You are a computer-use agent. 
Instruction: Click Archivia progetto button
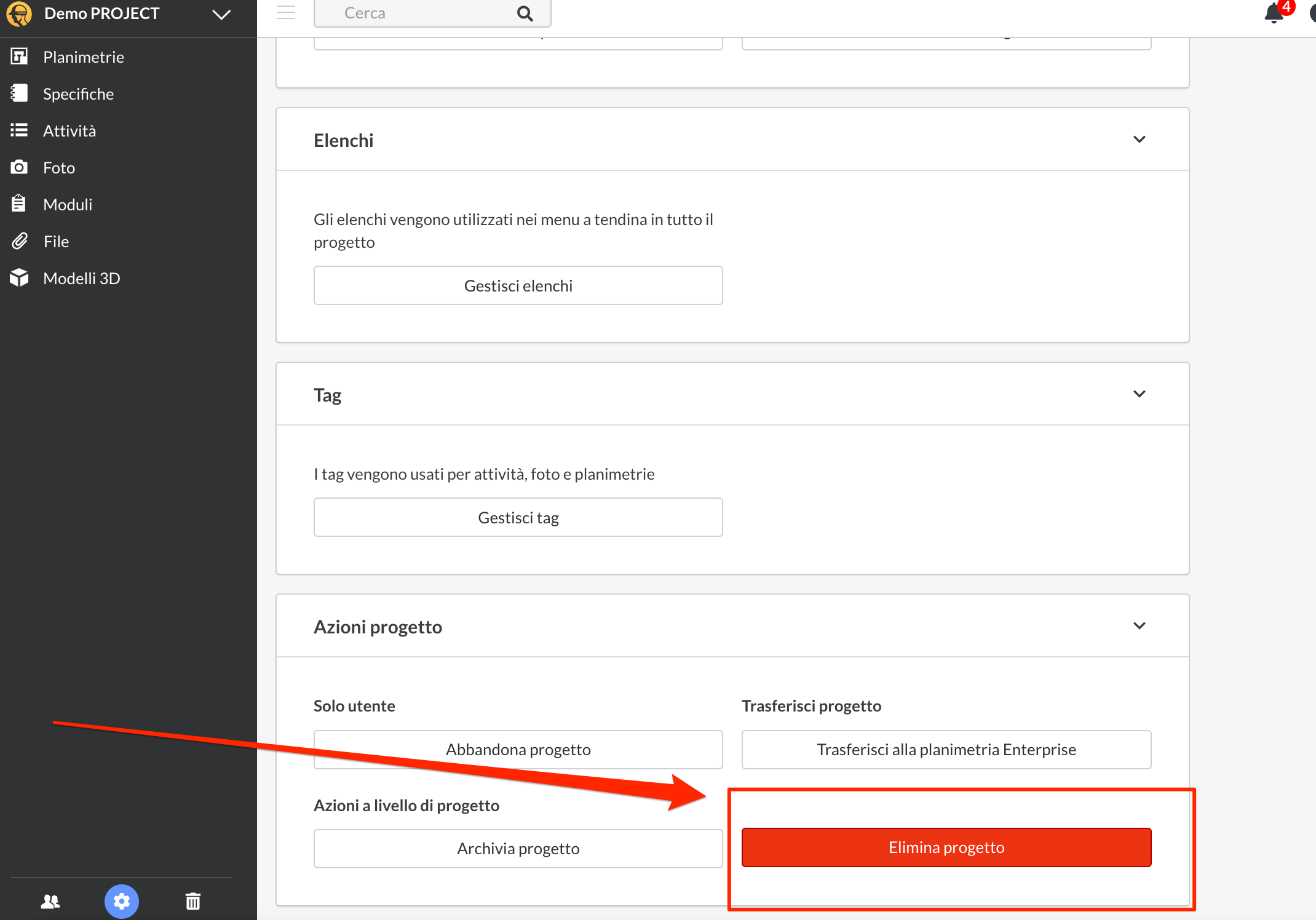518,849
